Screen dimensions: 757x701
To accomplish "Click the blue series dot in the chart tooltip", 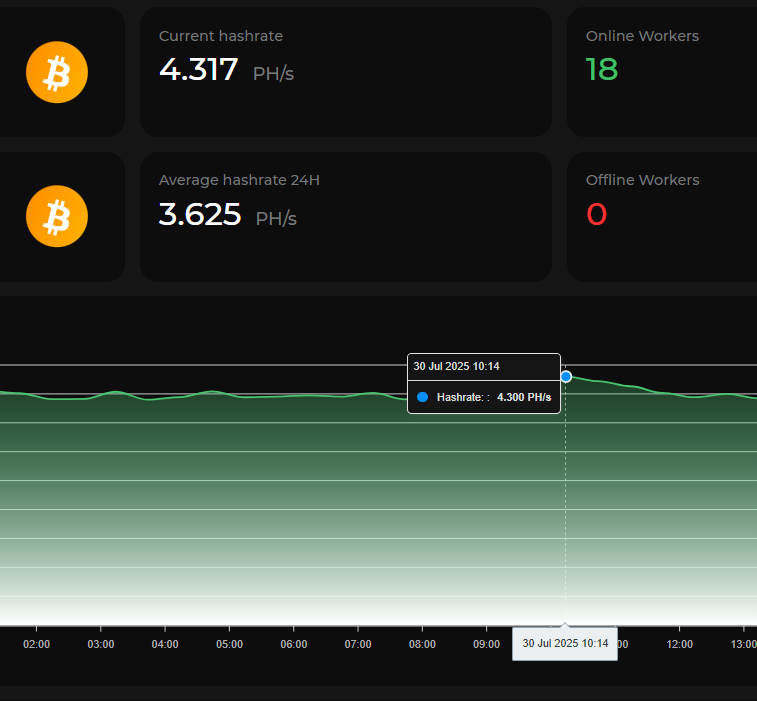I will 422,397.
